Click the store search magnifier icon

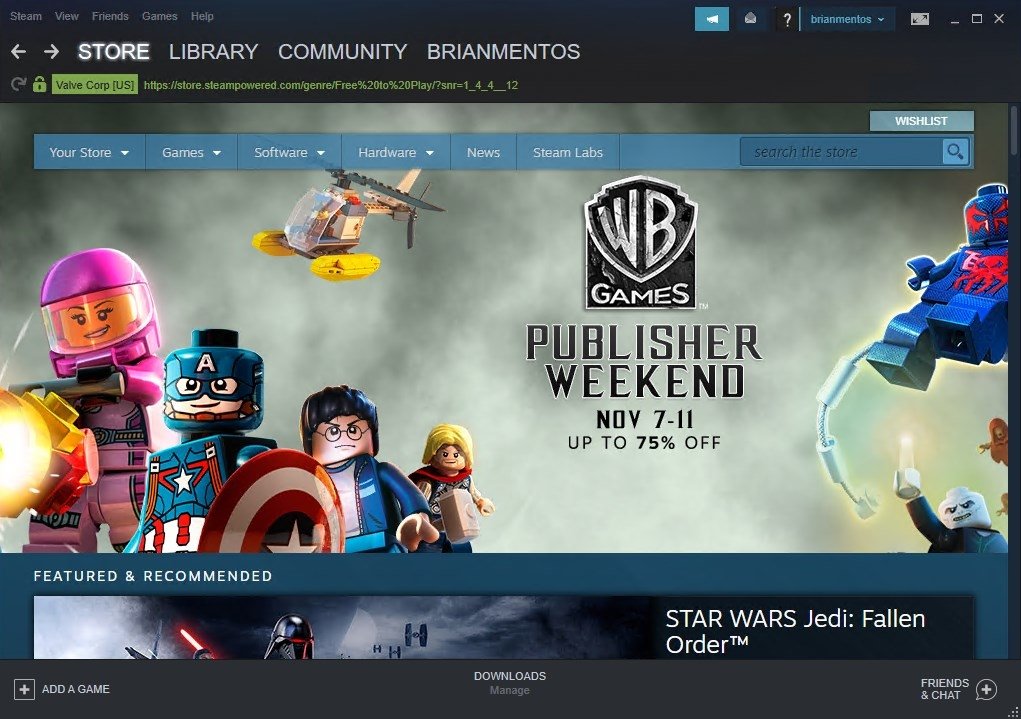tap(955, 152)
